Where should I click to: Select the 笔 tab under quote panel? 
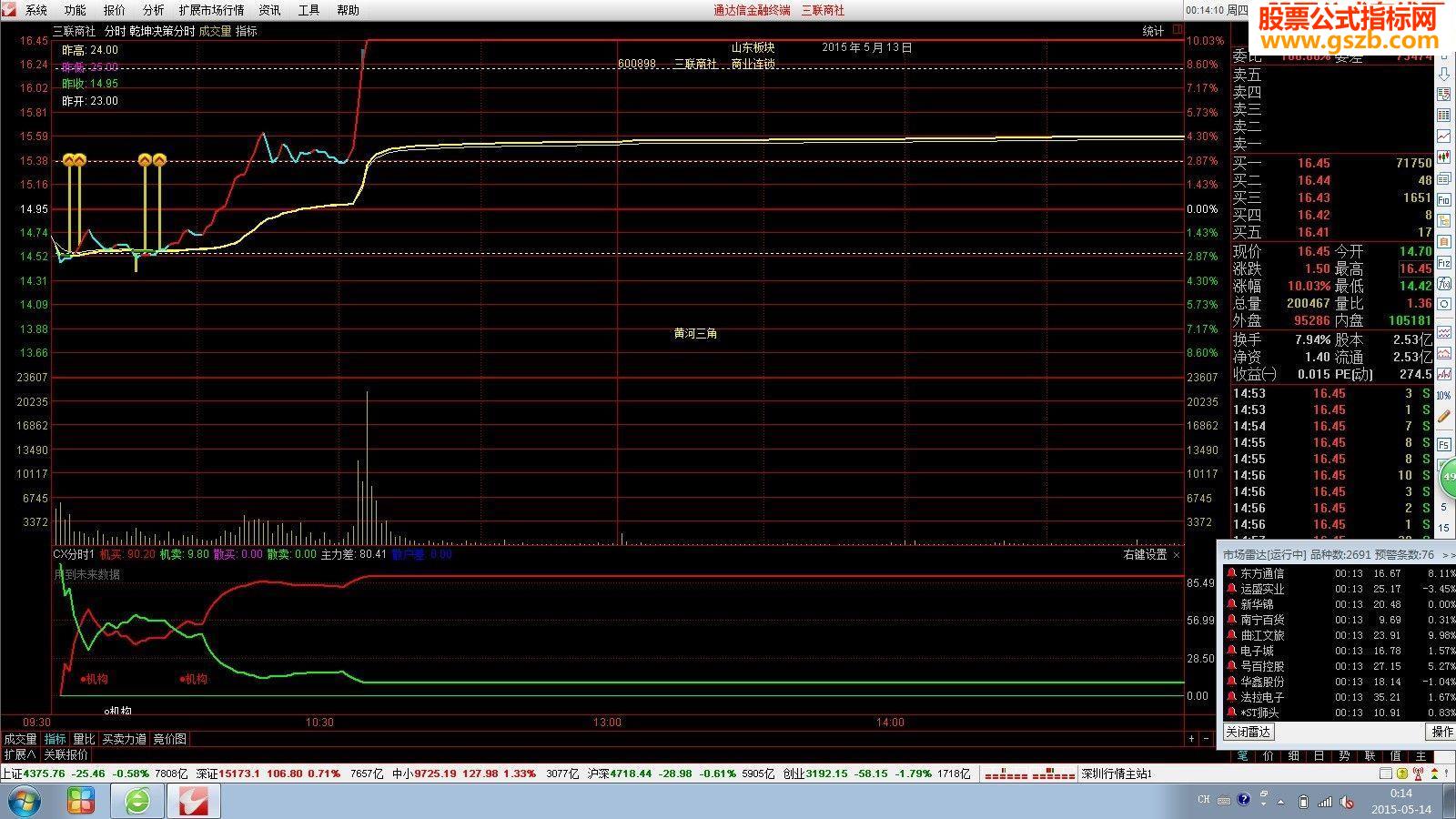tap(1243, 756)
